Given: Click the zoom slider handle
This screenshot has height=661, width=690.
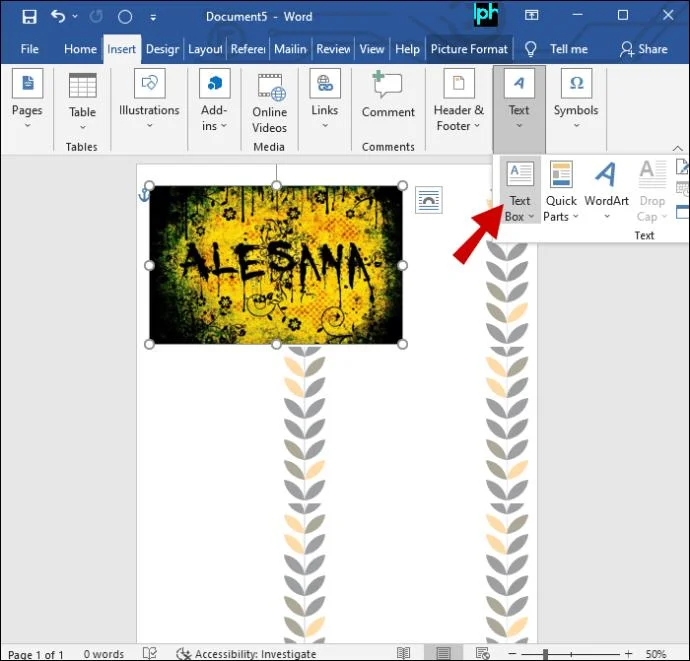Looking at the screenshot, I should 545,654.
